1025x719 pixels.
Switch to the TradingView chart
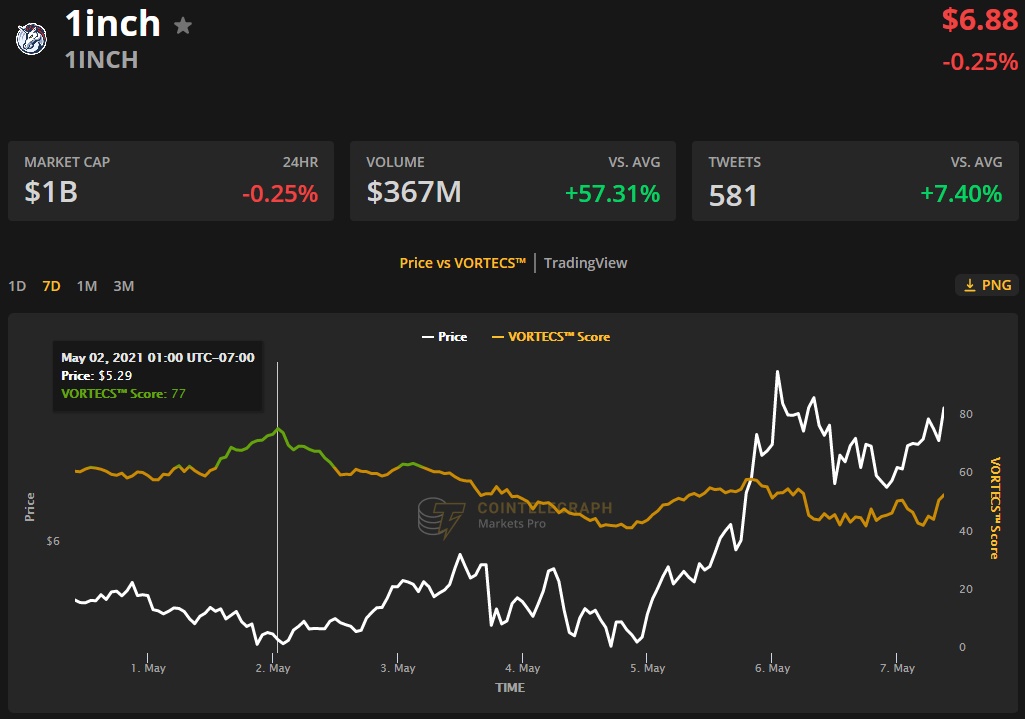585,263
